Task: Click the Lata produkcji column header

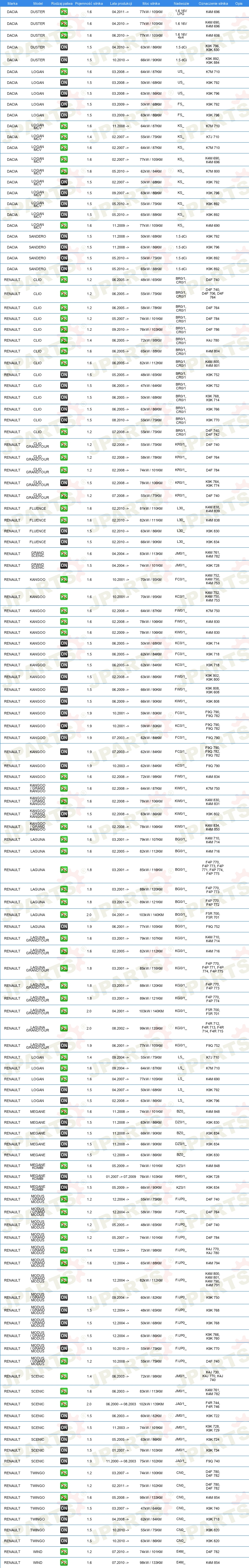Action: (121, 3)
